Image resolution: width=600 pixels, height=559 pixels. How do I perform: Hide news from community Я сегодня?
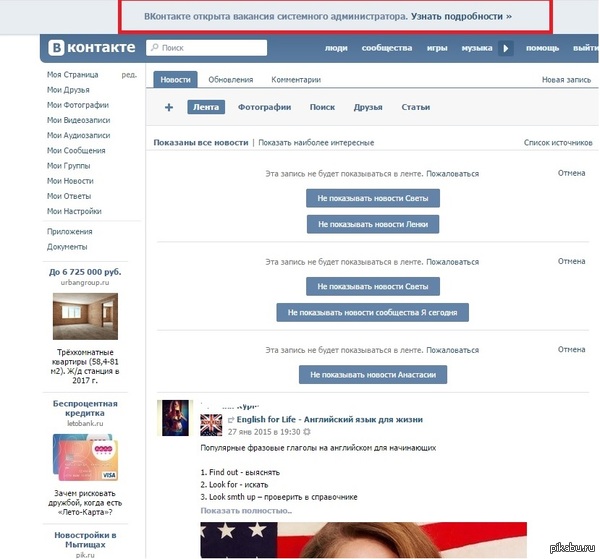pos(372,312)
